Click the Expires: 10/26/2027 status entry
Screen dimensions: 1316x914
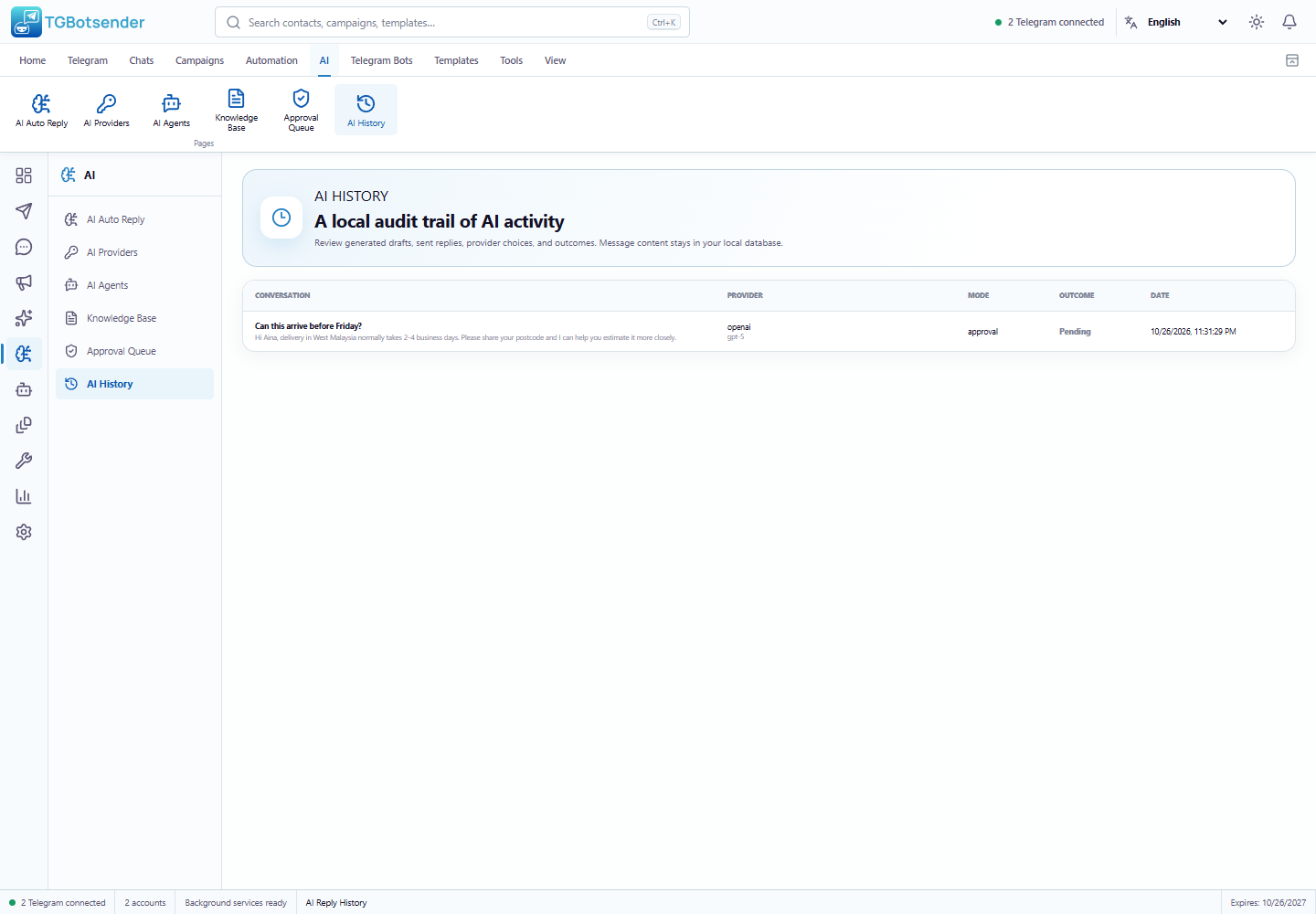click(x=1268, y=902)
